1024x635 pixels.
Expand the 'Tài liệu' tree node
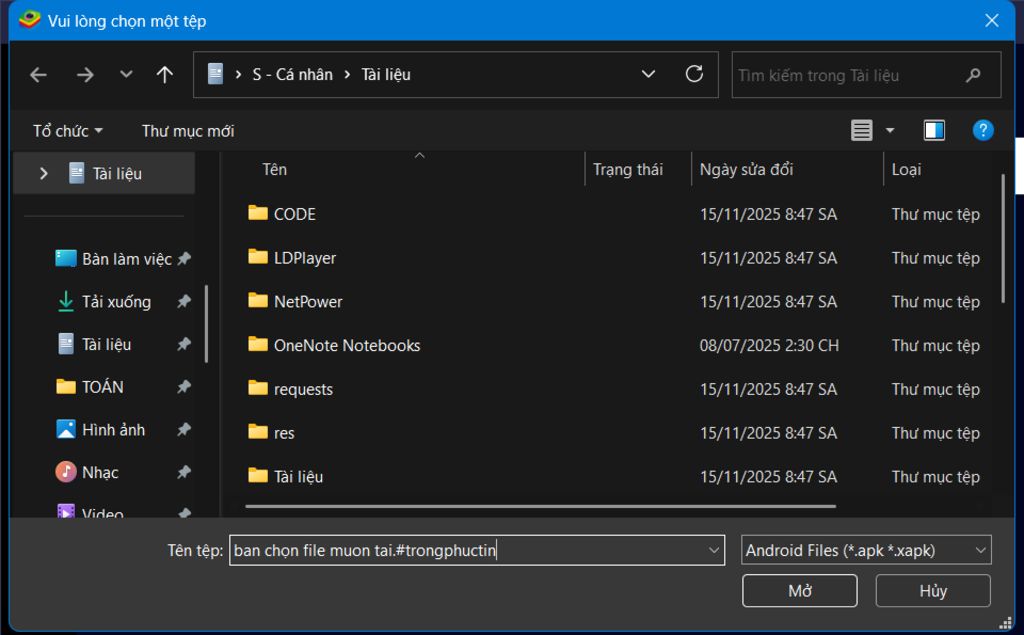(x=43, y=174)
